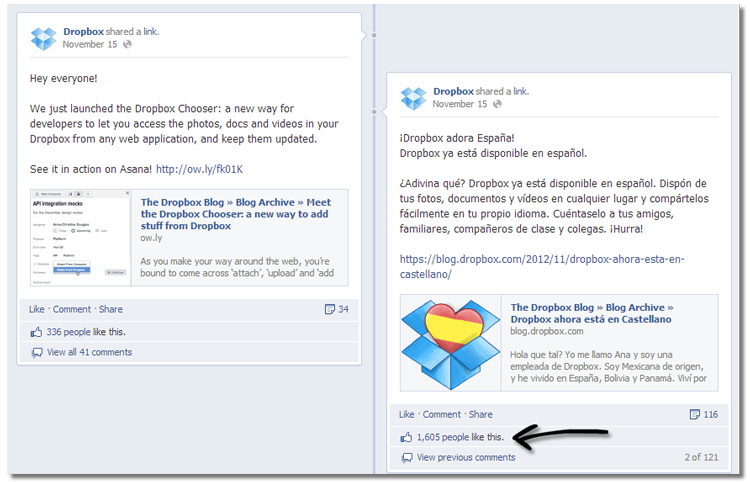This screenshot has height=482, width=750.
Task: Click the 2 of 121 comment counter
Action: point(701,458)
